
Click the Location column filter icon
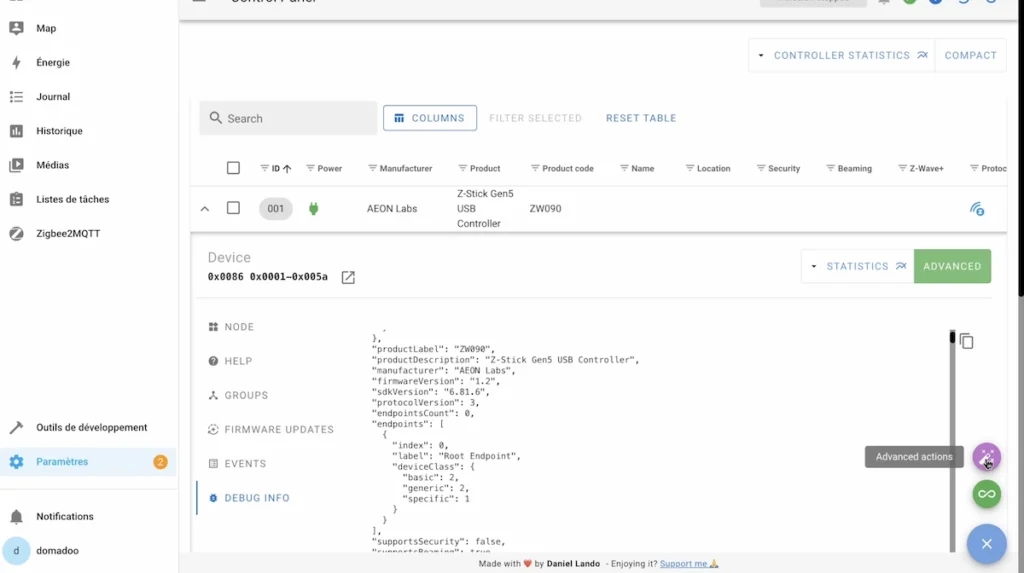coord(690,168)
